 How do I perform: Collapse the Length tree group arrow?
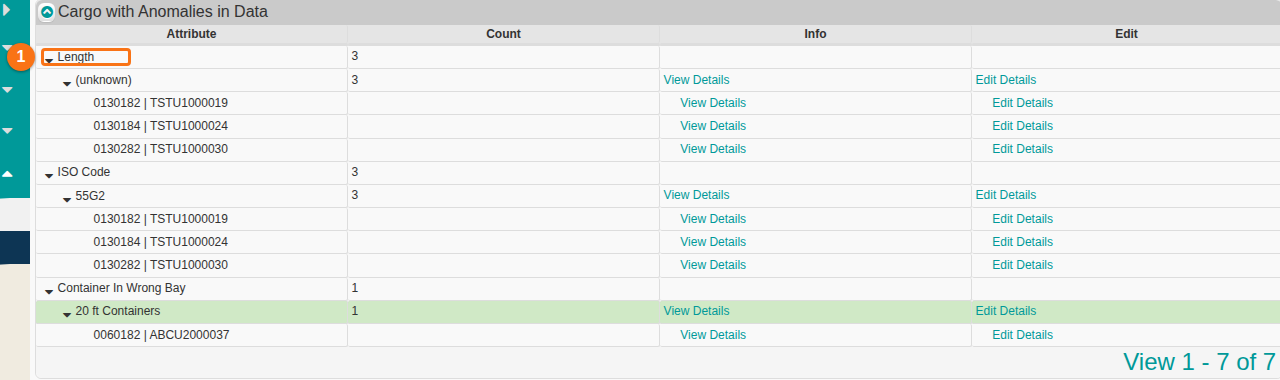49,60
